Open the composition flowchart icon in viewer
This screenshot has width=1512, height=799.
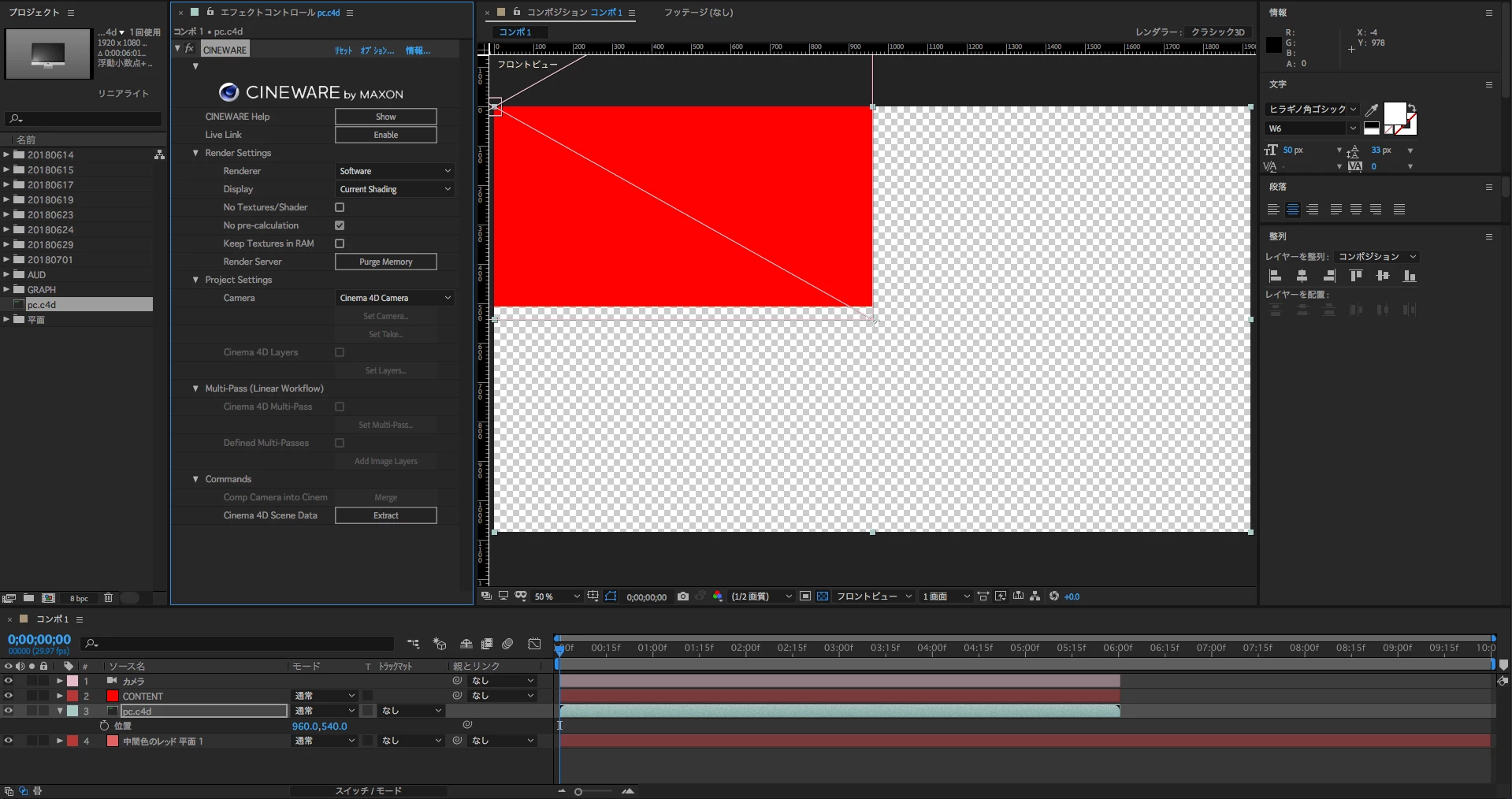(x=1035, y=596)
